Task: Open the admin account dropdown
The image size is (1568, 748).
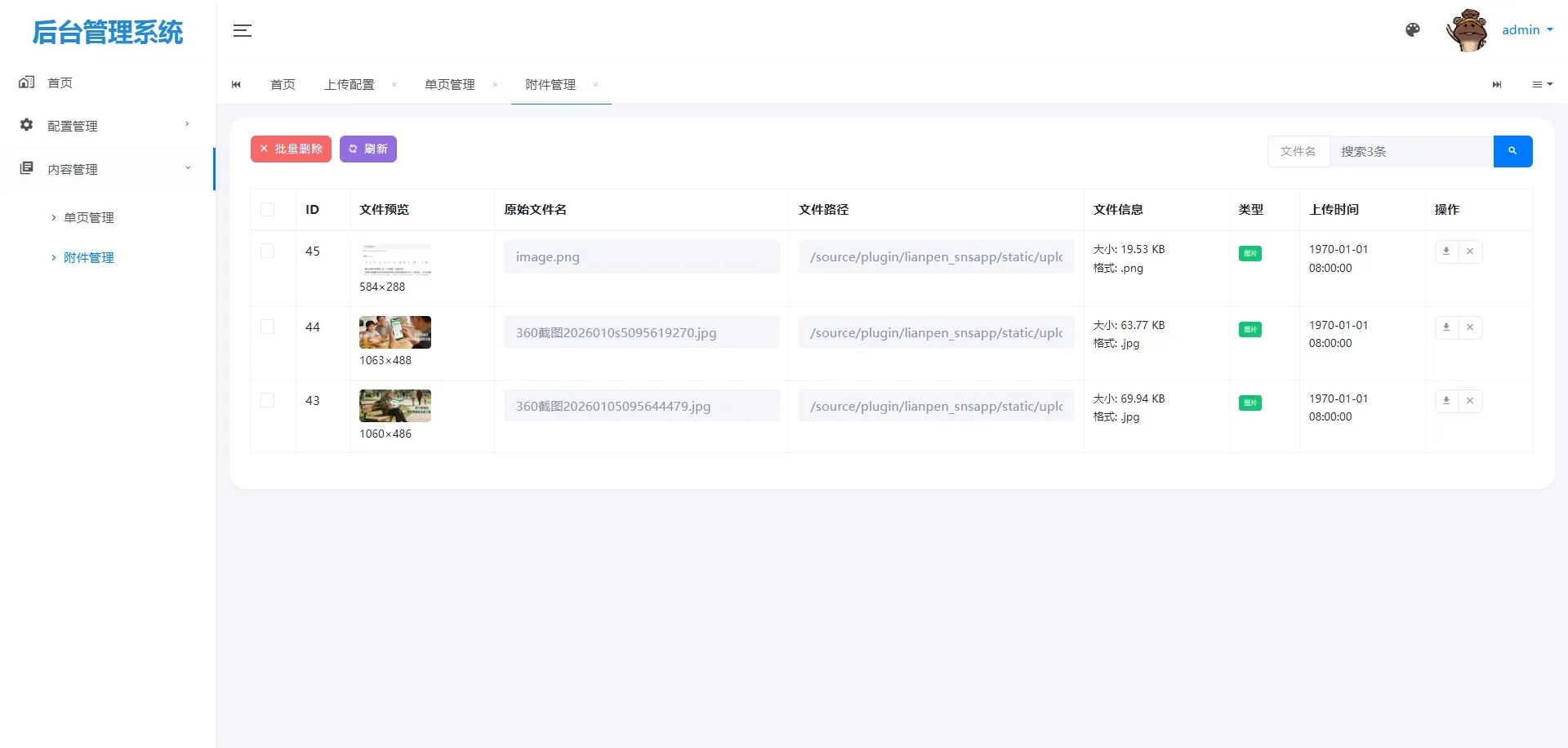Action: click(1526, 29)
